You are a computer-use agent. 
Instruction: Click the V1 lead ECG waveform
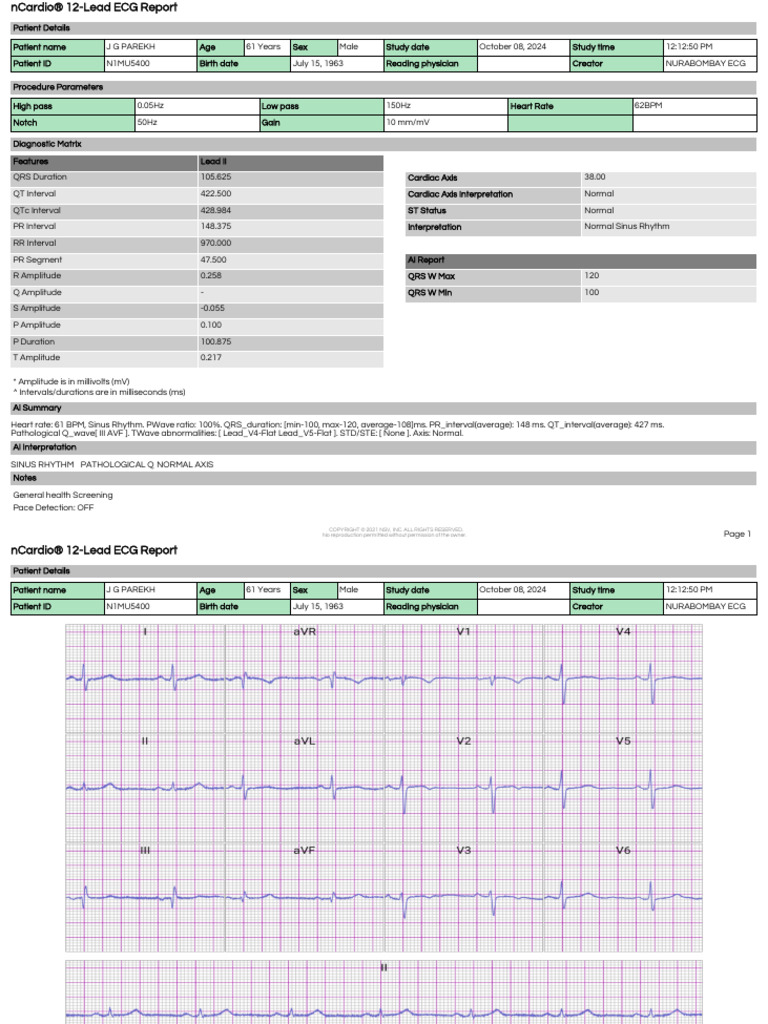coord(464,679)
